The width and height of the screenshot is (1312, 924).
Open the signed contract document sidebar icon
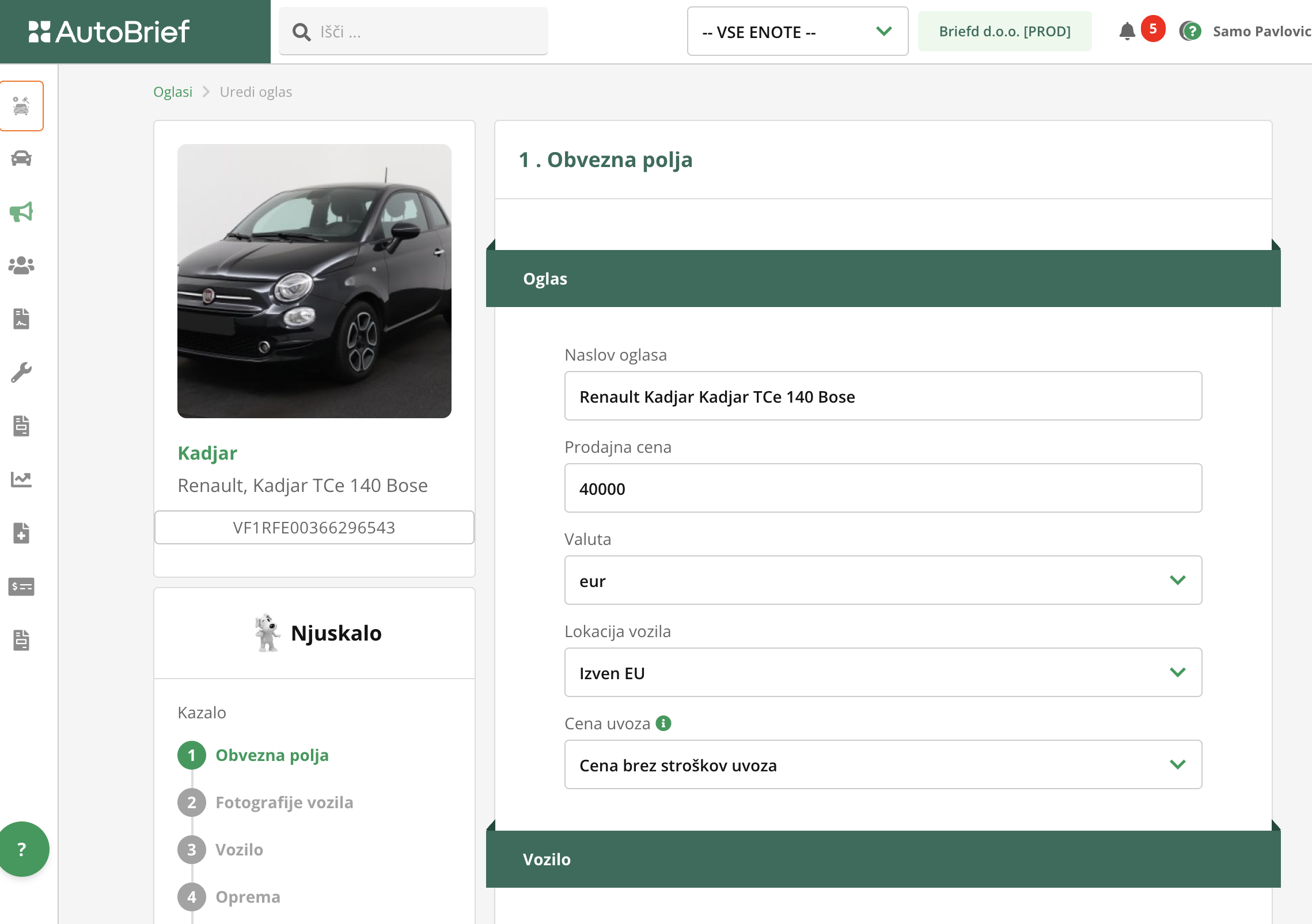click(21, 319)
